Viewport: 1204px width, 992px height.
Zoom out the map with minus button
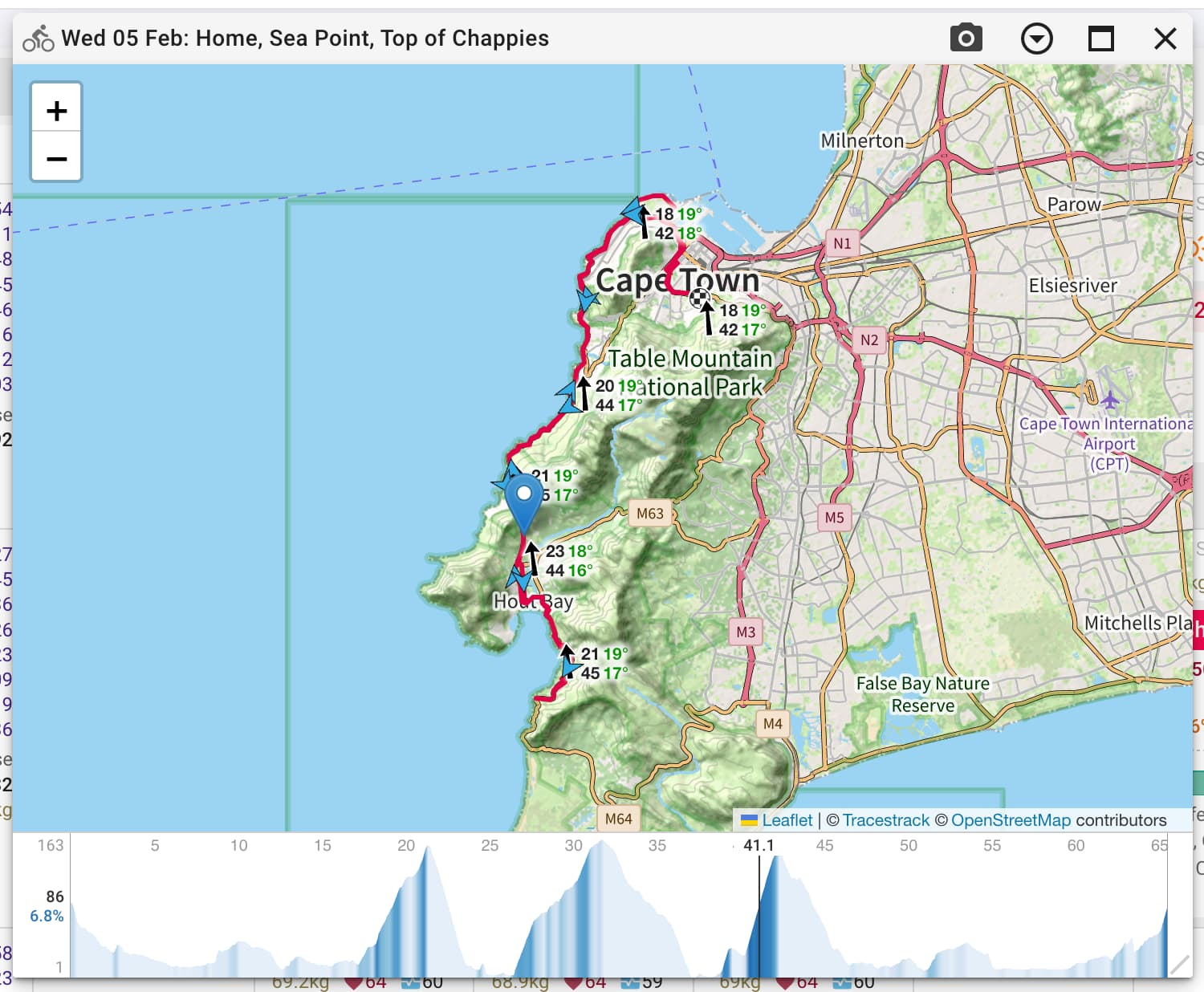pos(56,157)
